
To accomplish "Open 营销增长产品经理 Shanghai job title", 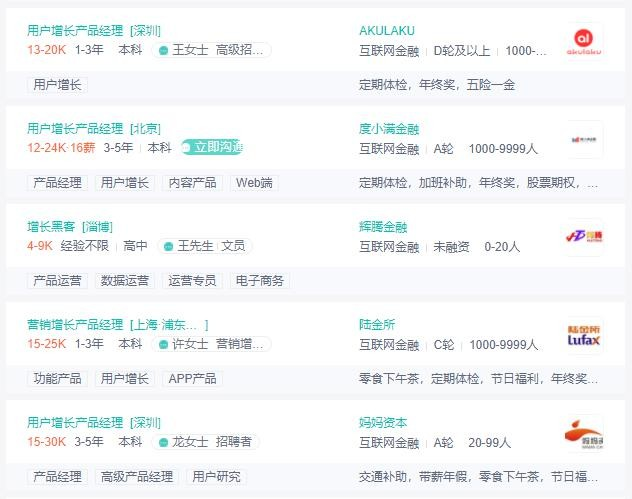I will (x=117, y=325).
